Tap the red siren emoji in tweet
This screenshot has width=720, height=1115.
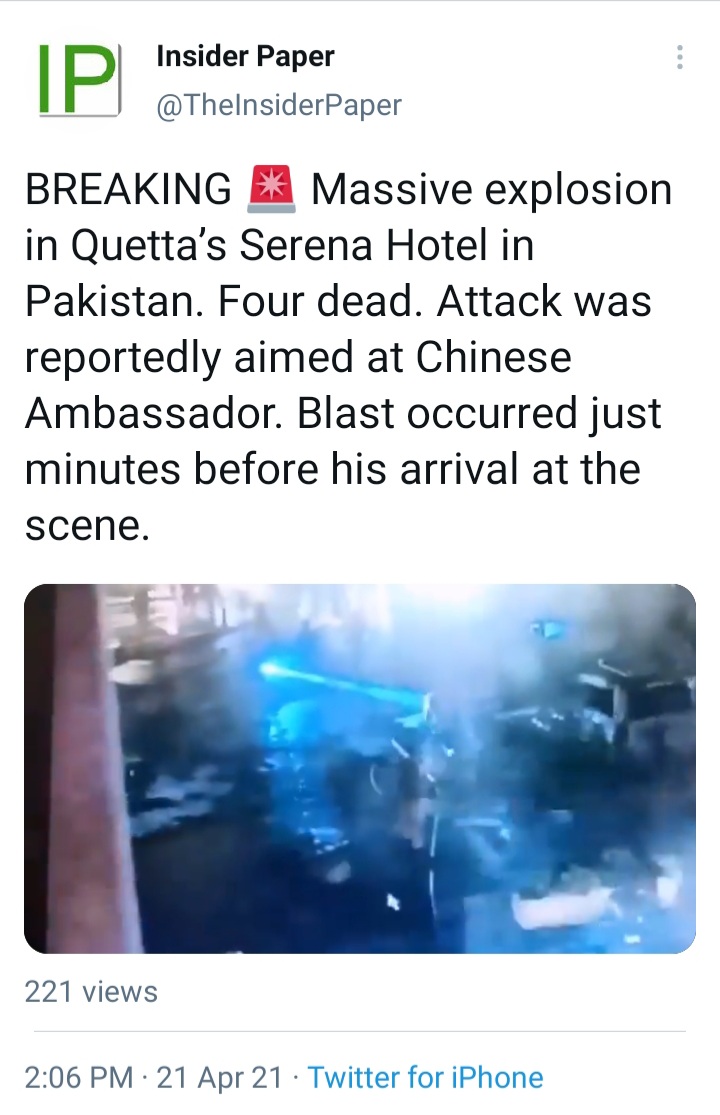pos(271,189)
